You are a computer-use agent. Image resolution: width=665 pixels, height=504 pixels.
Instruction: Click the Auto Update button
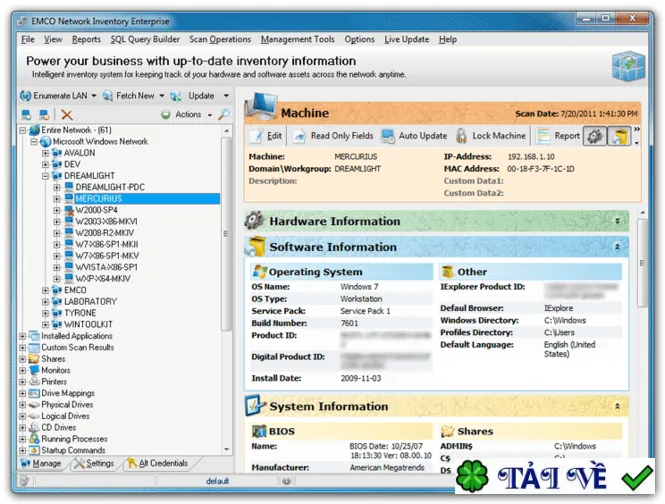tap(414, 136)
